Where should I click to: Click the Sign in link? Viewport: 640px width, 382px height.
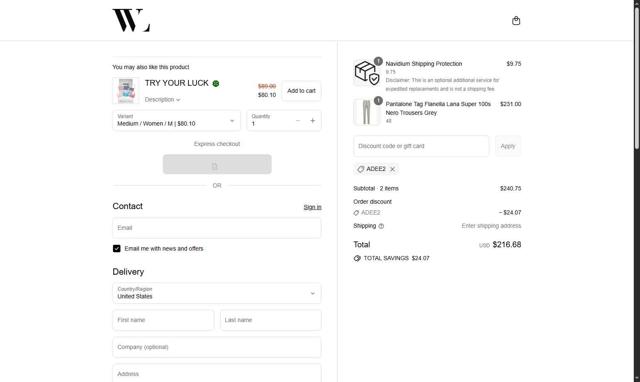312,207
